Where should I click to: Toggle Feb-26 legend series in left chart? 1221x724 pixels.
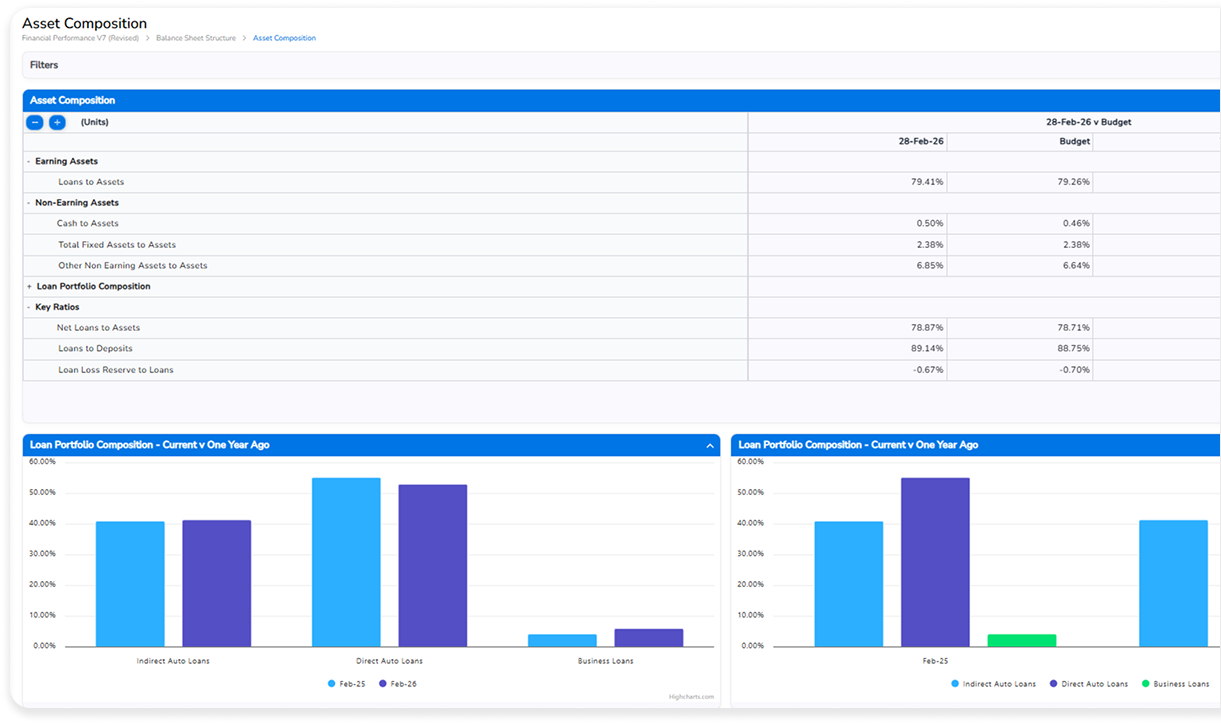coord(397,684)
